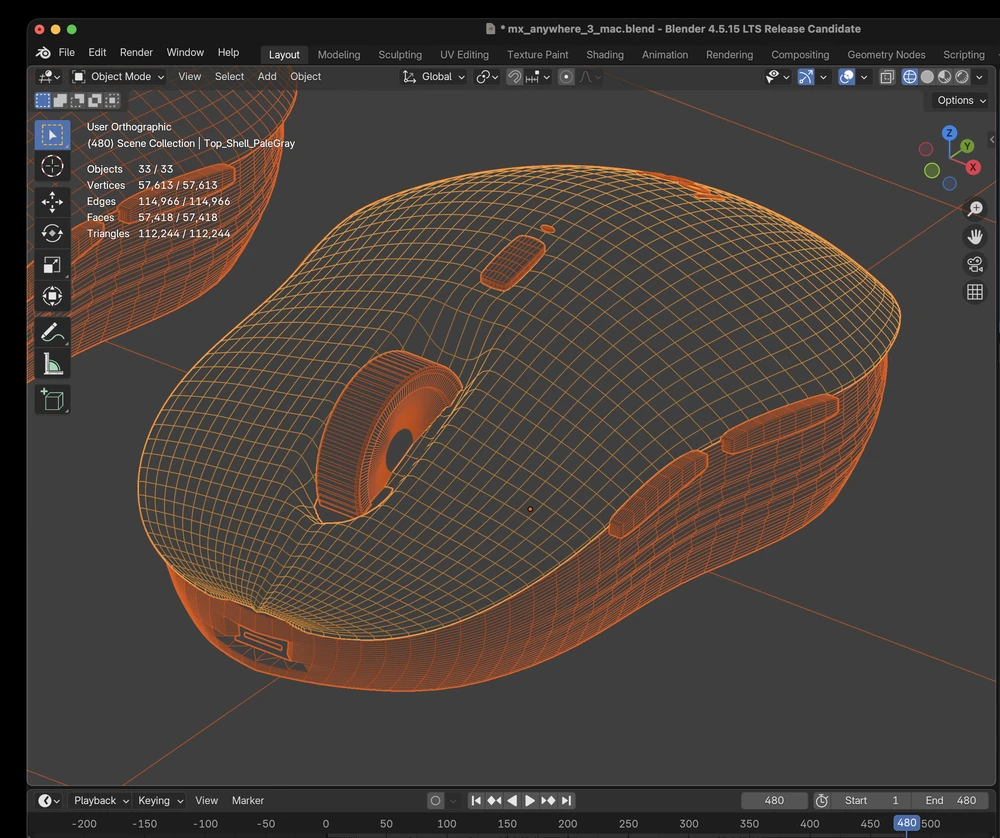The image size is (1000, 838).
Task: Toggle preview range clock icon
Action: tap(822, 800)
